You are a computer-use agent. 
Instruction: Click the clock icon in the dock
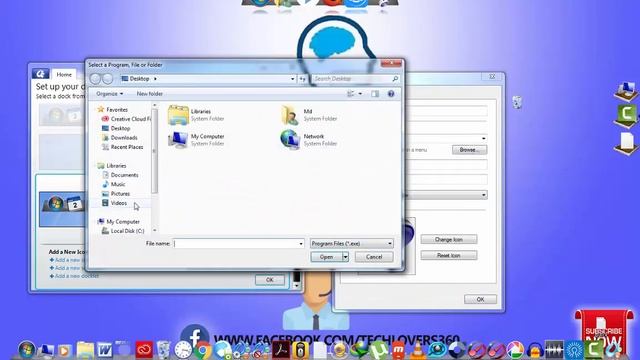(183, 350)
